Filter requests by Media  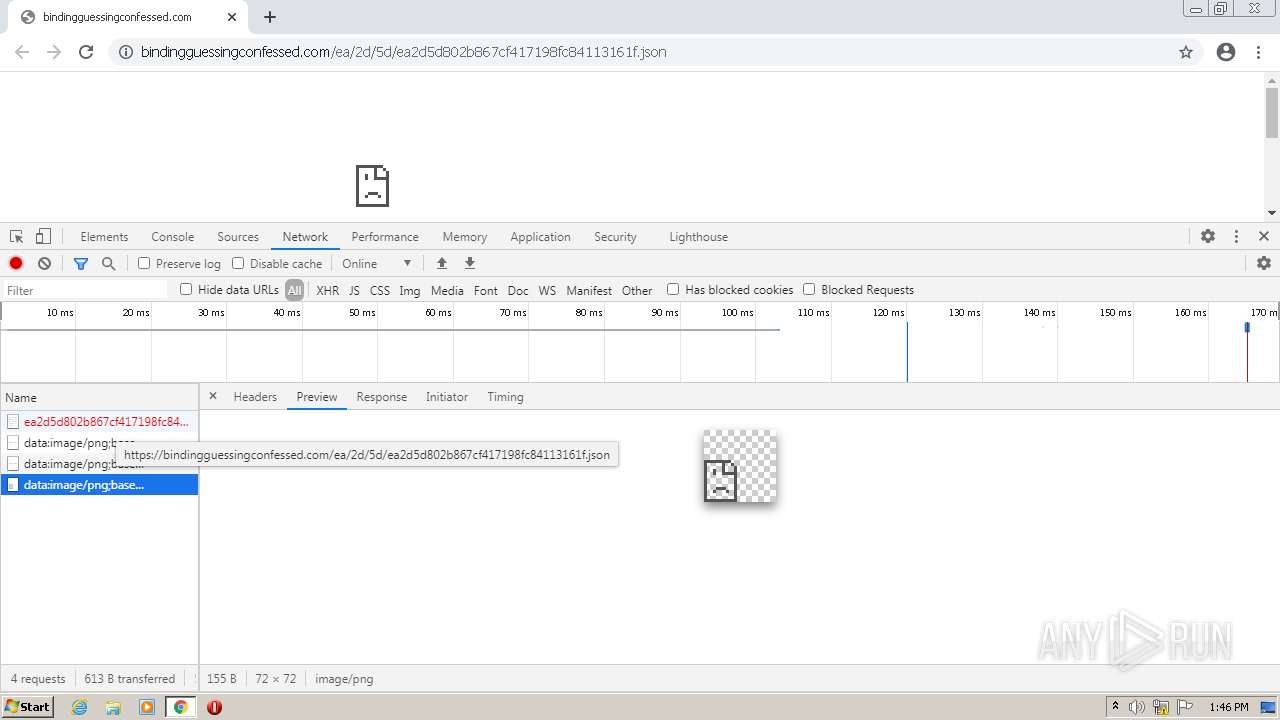[x=447, y=290]
